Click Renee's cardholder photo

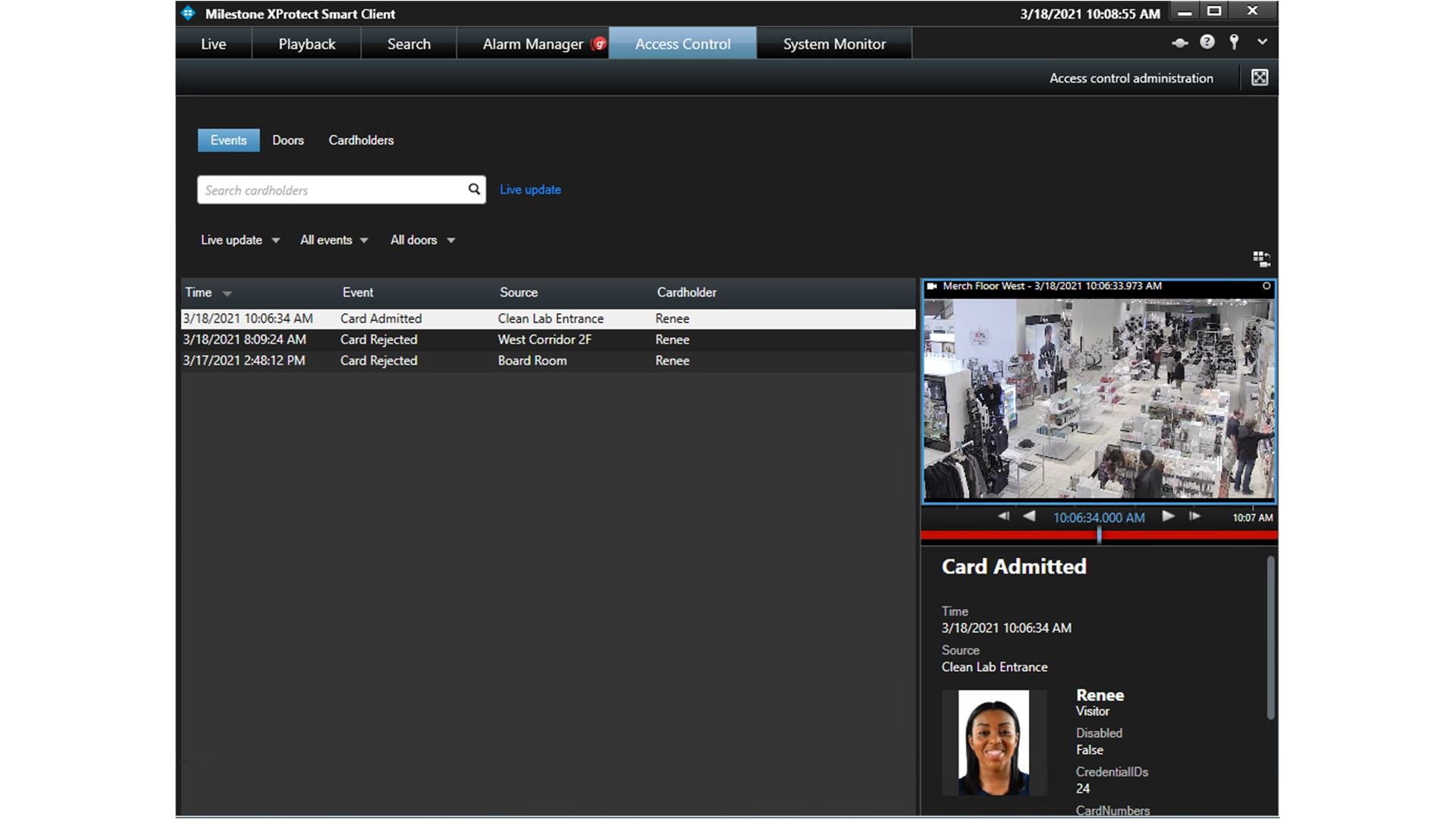[x=993, y=742]
